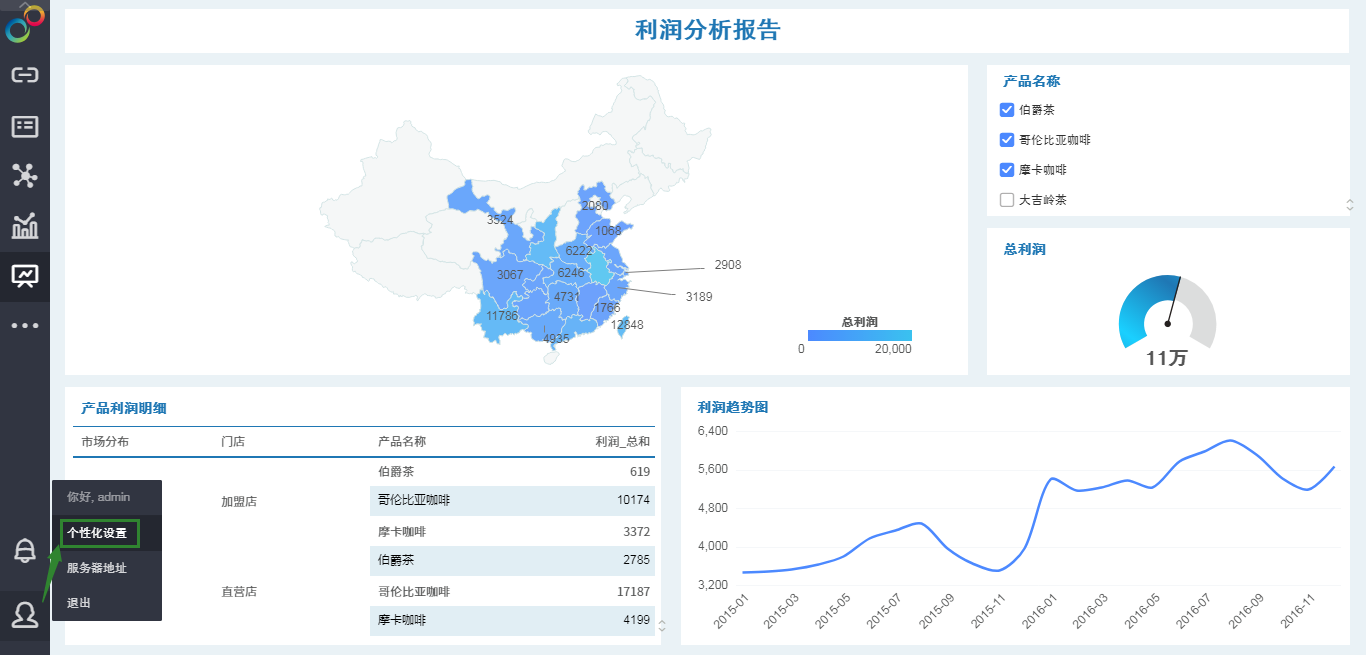The image size is (1366, 655).
Task: Click the 你好, admin greeting entry
Action: tap(100, 496)
